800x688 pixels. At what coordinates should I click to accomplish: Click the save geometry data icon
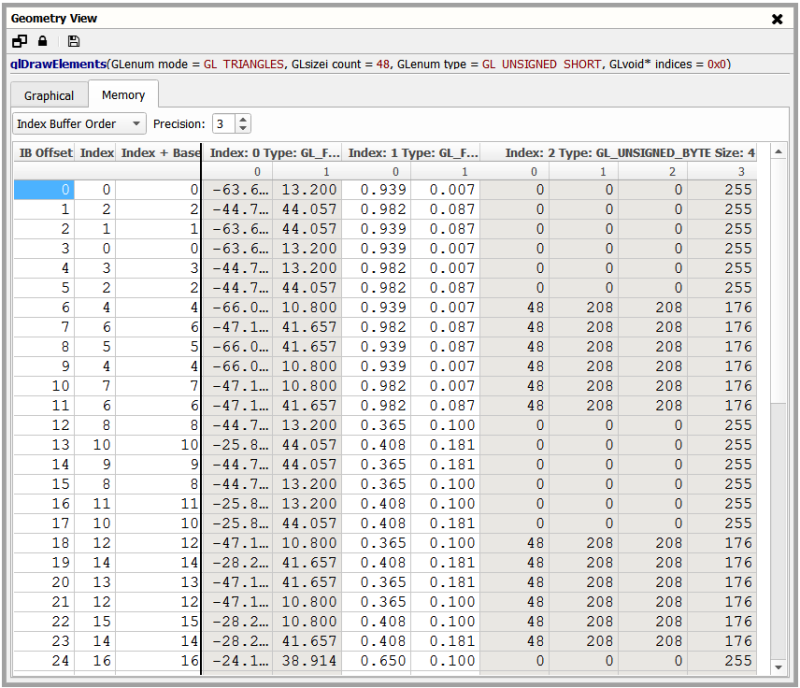click(73, 41)
